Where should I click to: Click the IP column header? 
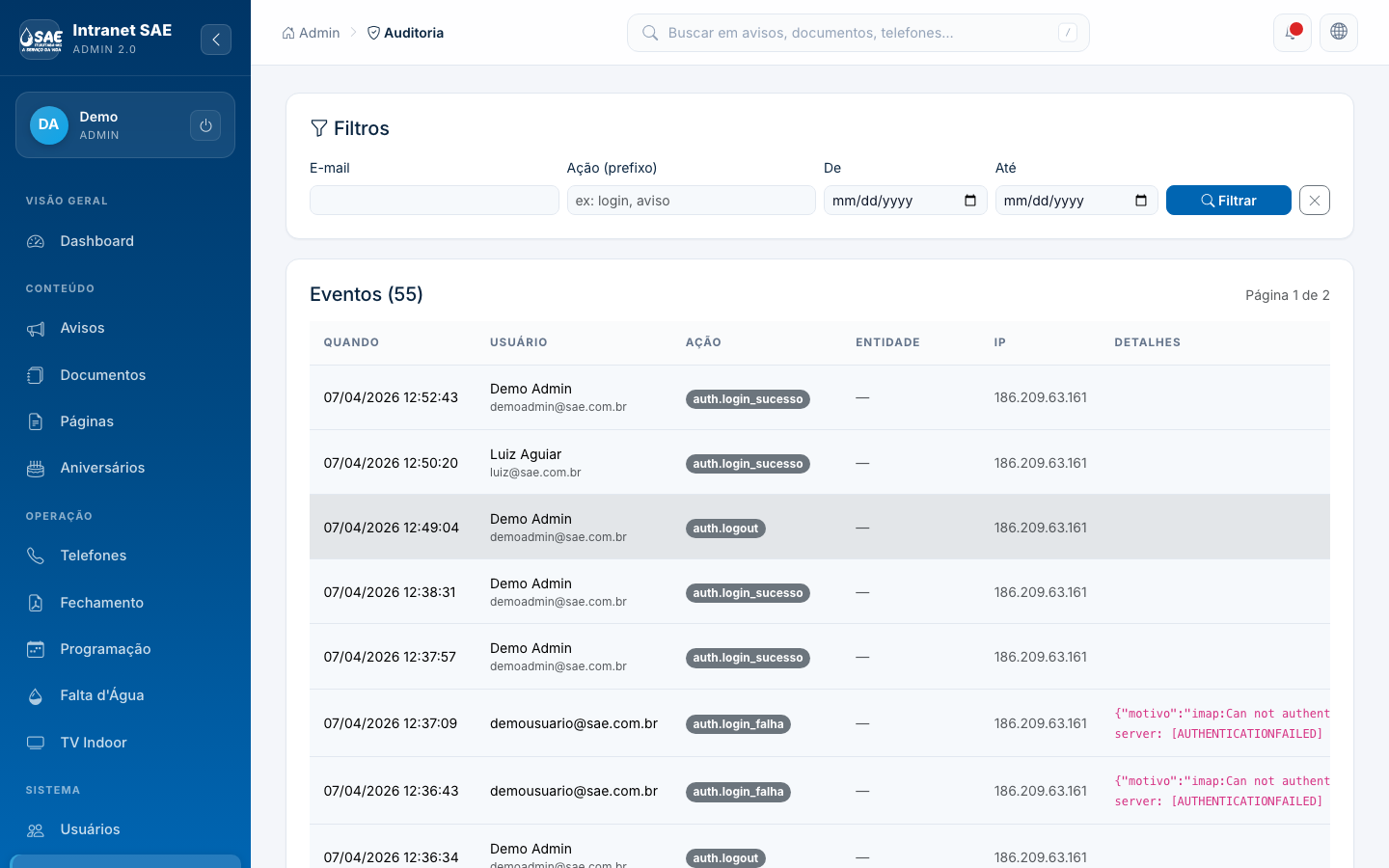pos(1000,342)
